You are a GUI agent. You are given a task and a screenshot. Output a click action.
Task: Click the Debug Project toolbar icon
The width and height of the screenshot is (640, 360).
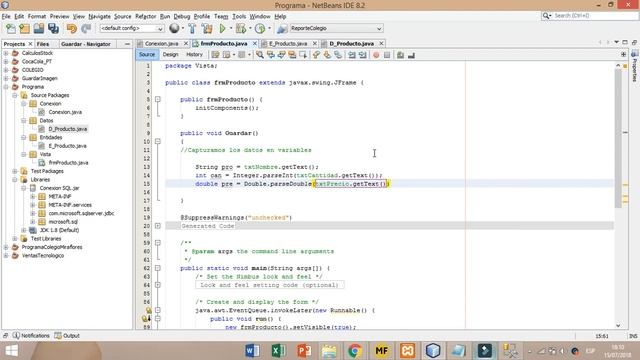point(241,29)
